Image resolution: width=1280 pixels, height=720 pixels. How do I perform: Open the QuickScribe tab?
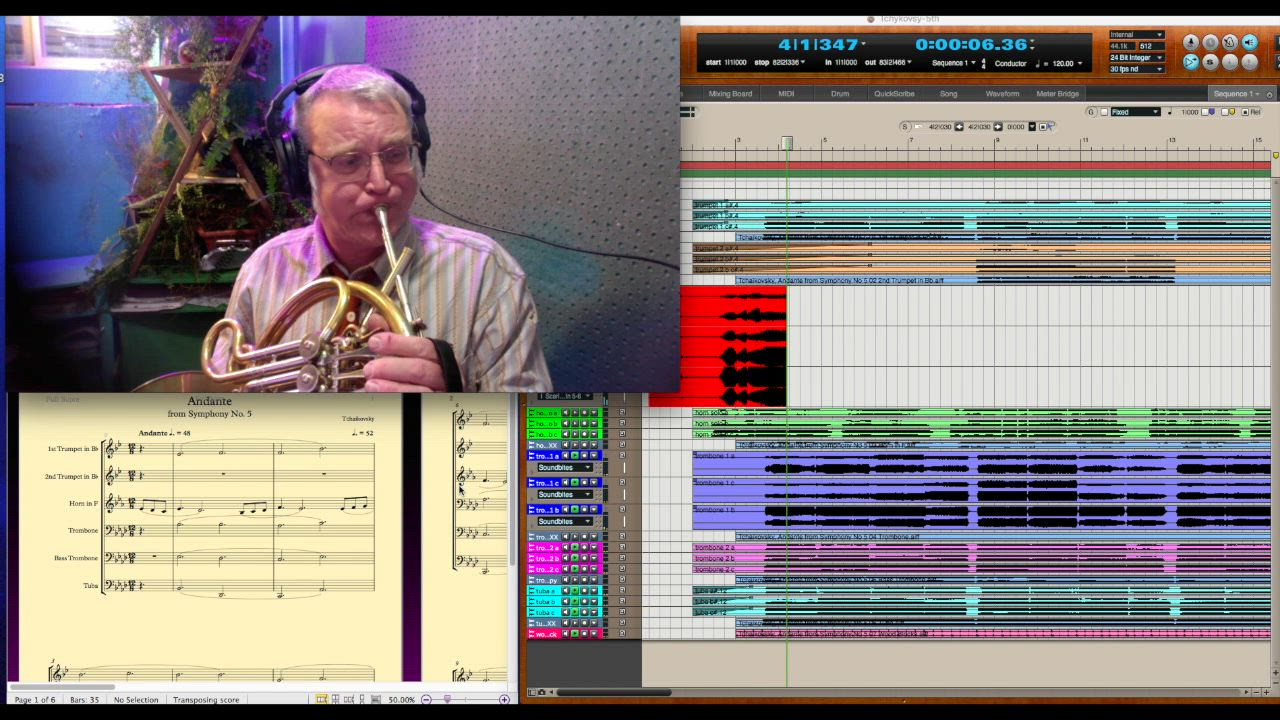tap(894, 94)
